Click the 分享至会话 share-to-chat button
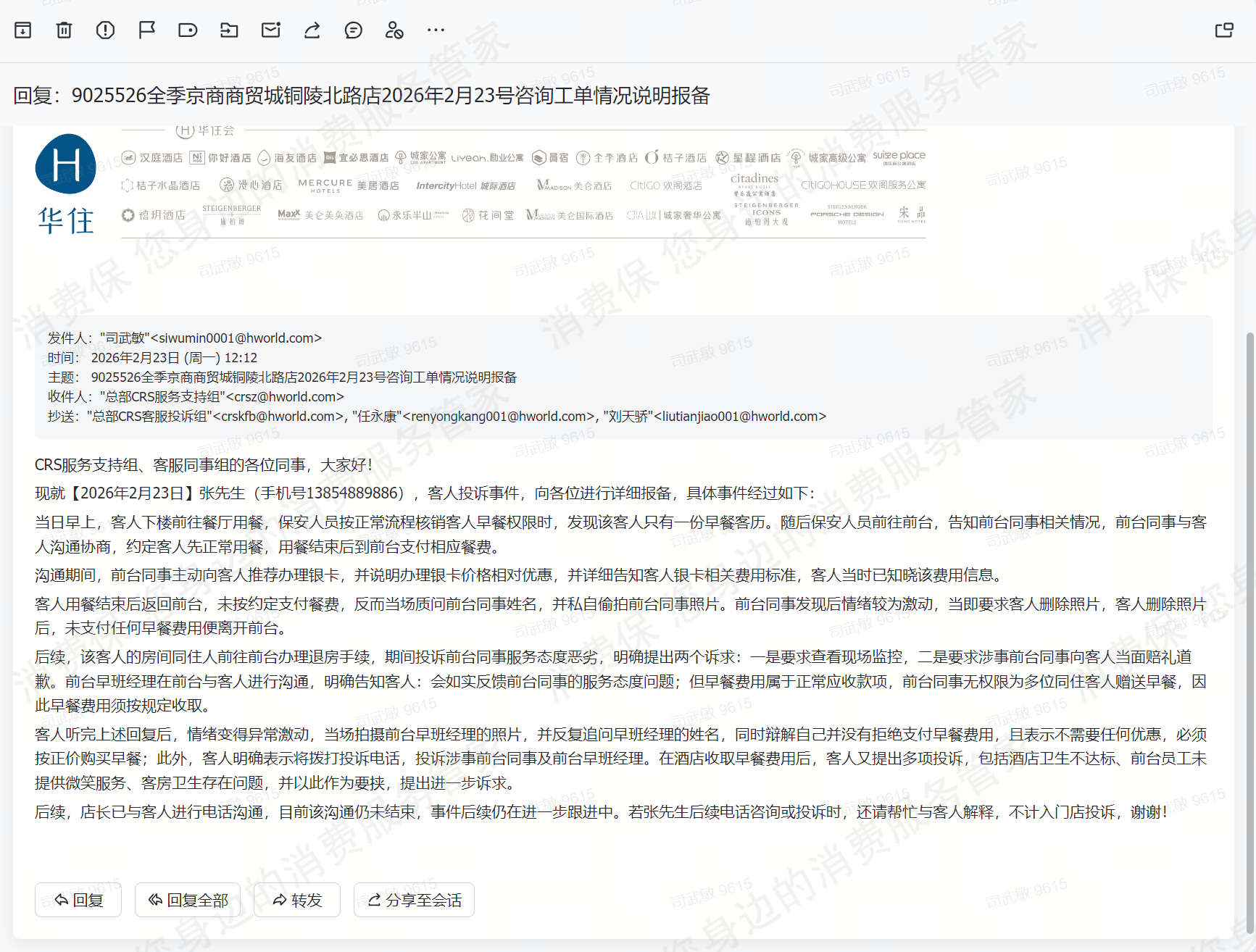1256x952 pixels. pos(414,900)
